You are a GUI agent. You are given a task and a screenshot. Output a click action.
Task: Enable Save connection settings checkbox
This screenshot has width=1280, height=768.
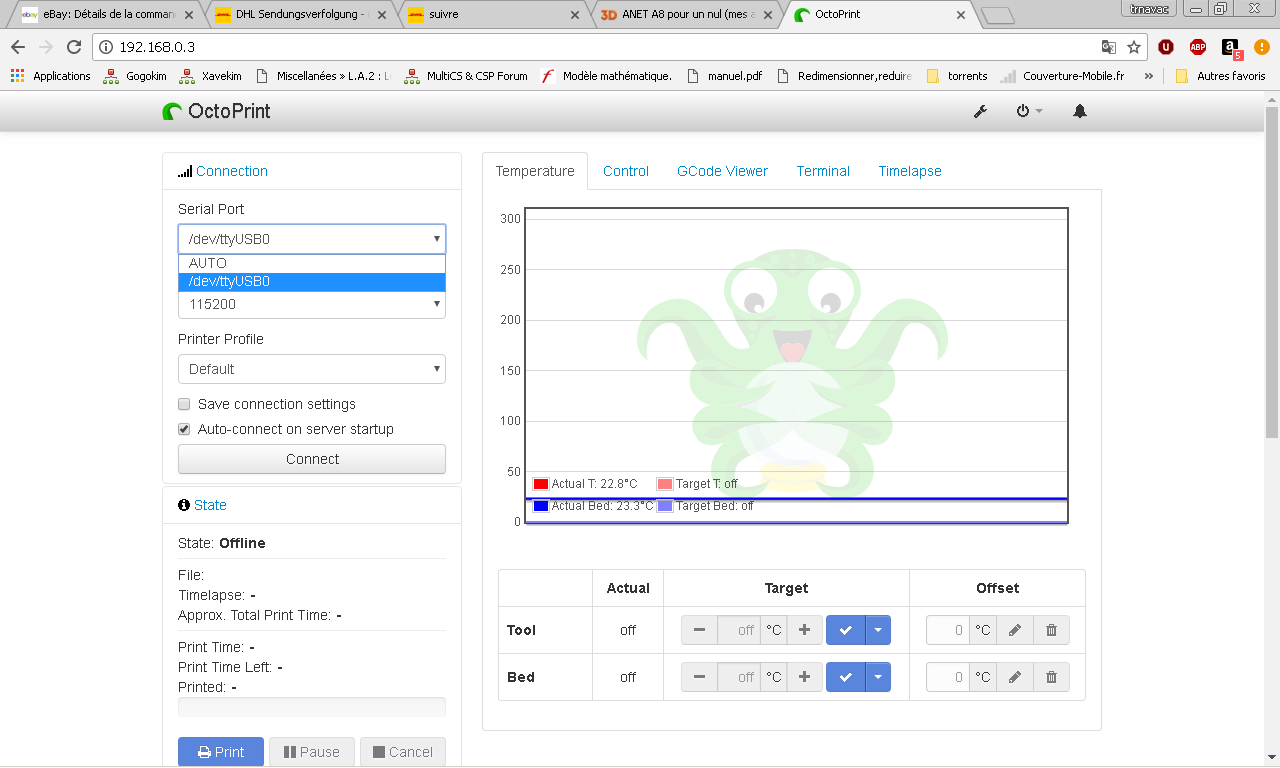pos(184,404)
